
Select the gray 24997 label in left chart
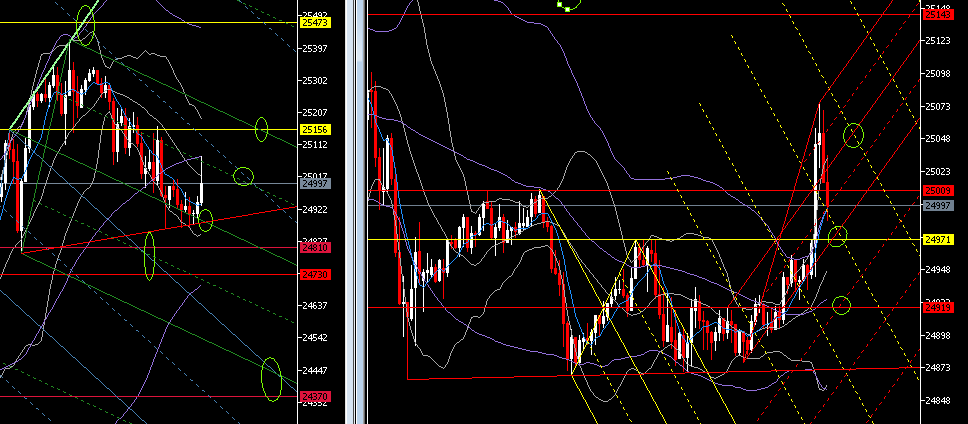(315, 183)
